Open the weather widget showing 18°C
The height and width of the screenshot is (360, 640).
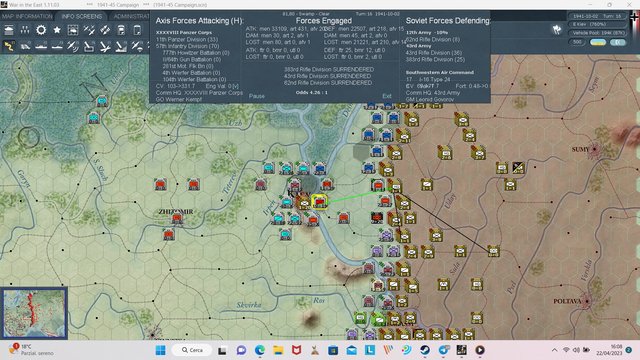tap(31, 350)
